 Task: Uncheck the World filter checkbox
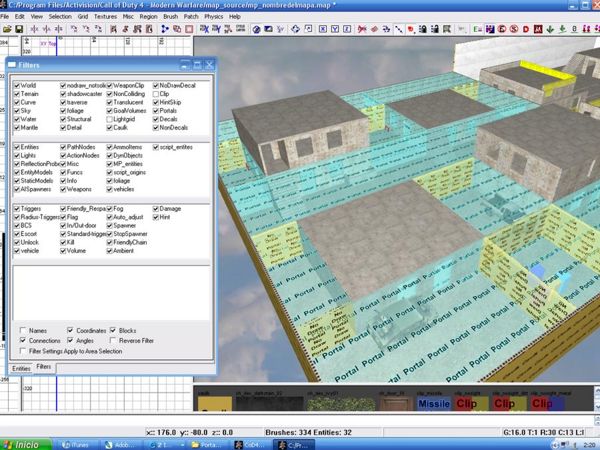(16, 85)
